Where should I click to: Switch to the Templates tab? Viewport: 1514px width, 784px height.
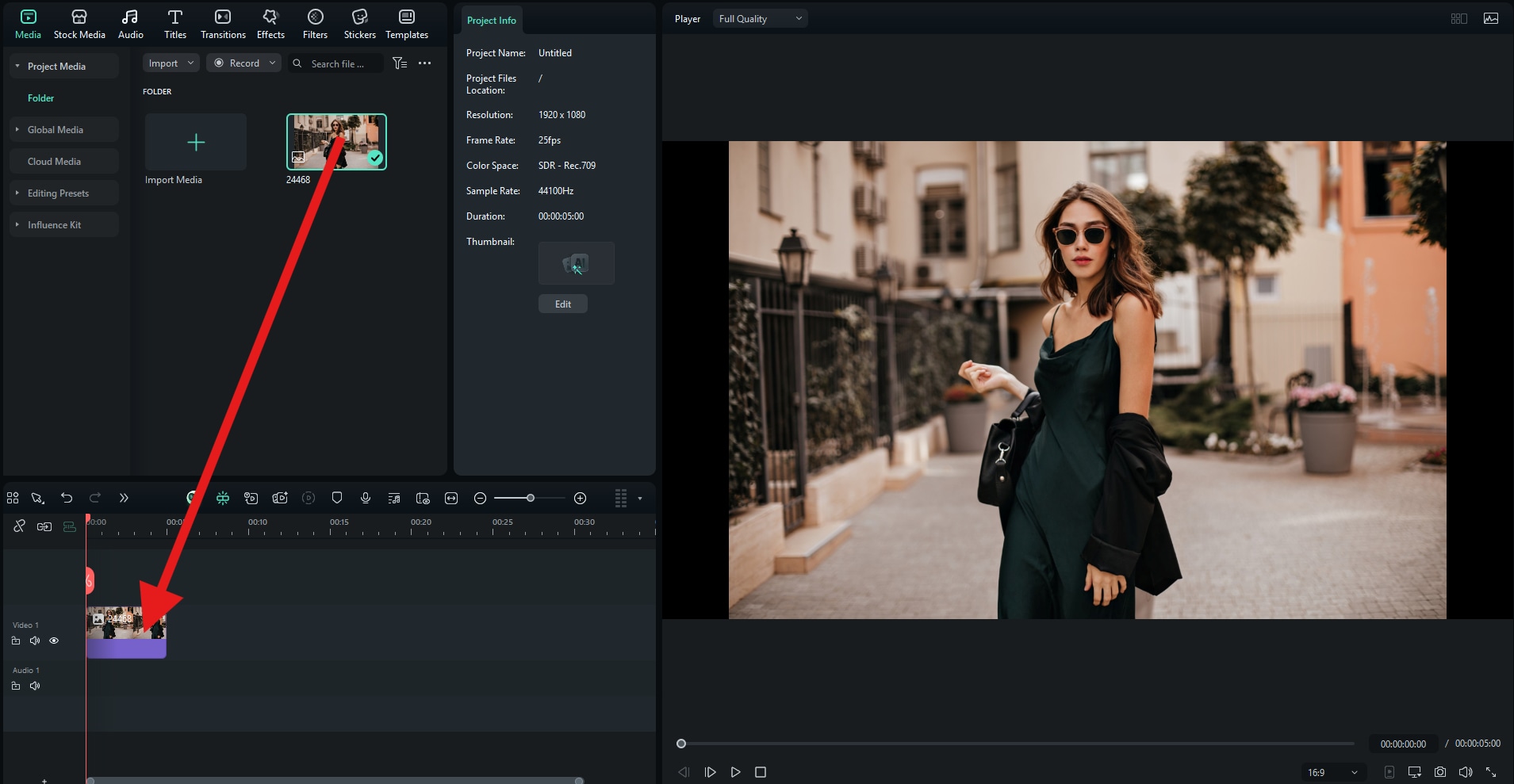click(x=407, y=23)
